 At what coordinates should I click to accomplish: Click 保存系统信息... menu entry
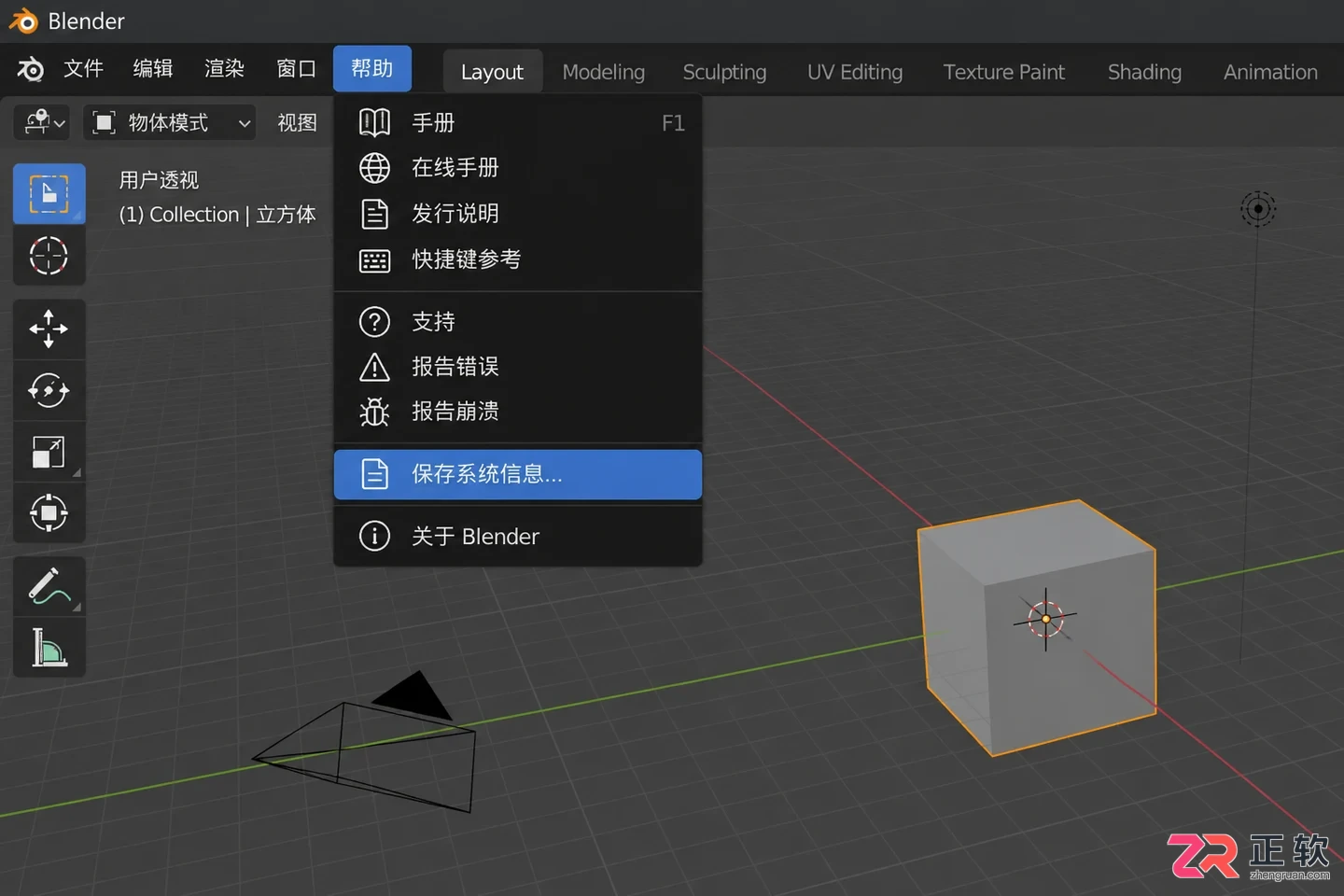click(x=518, y=474)
